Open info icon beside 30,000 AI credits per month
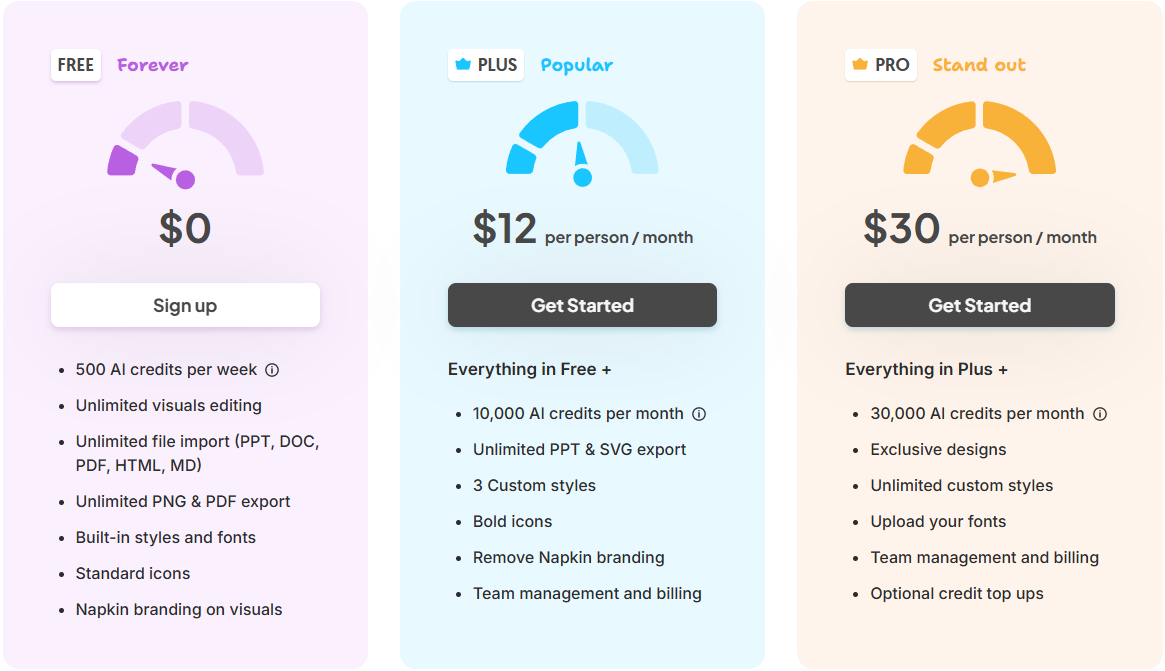This screenshot has width=1165, height=671. [x=1100, y=414]
